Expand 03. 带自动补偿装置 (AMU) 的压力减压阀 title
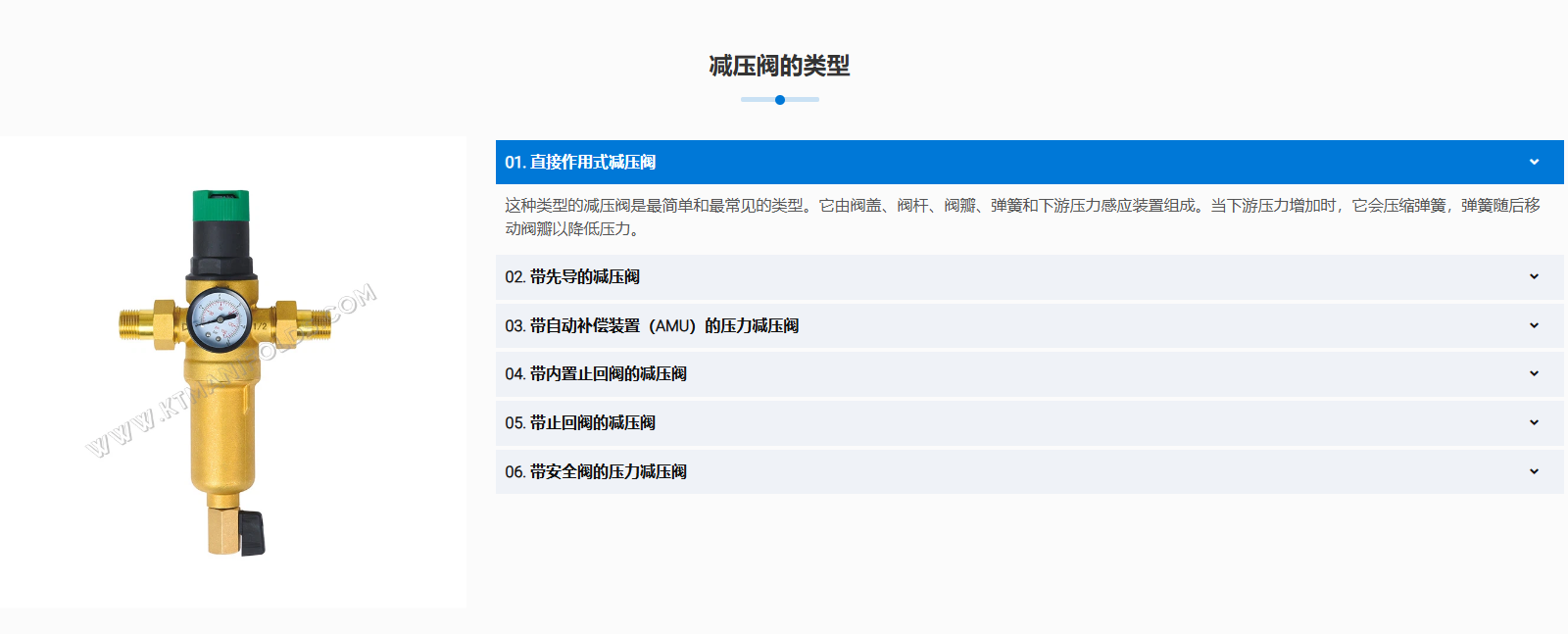Viewport: 1568px width, 634px height. 652,326
